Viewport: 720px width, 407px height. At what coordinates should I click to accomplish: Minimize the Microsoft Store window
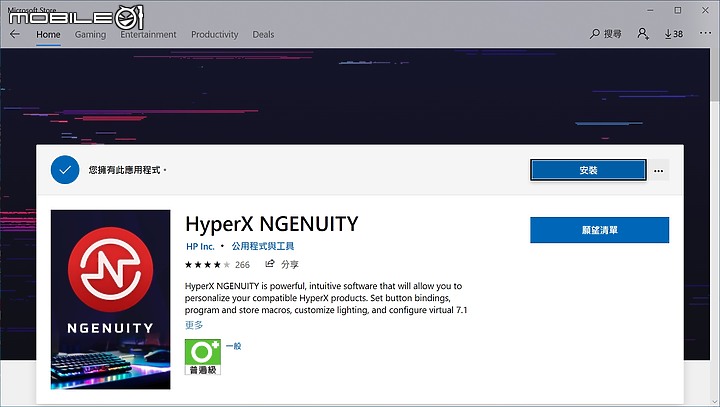pos(650,10)
